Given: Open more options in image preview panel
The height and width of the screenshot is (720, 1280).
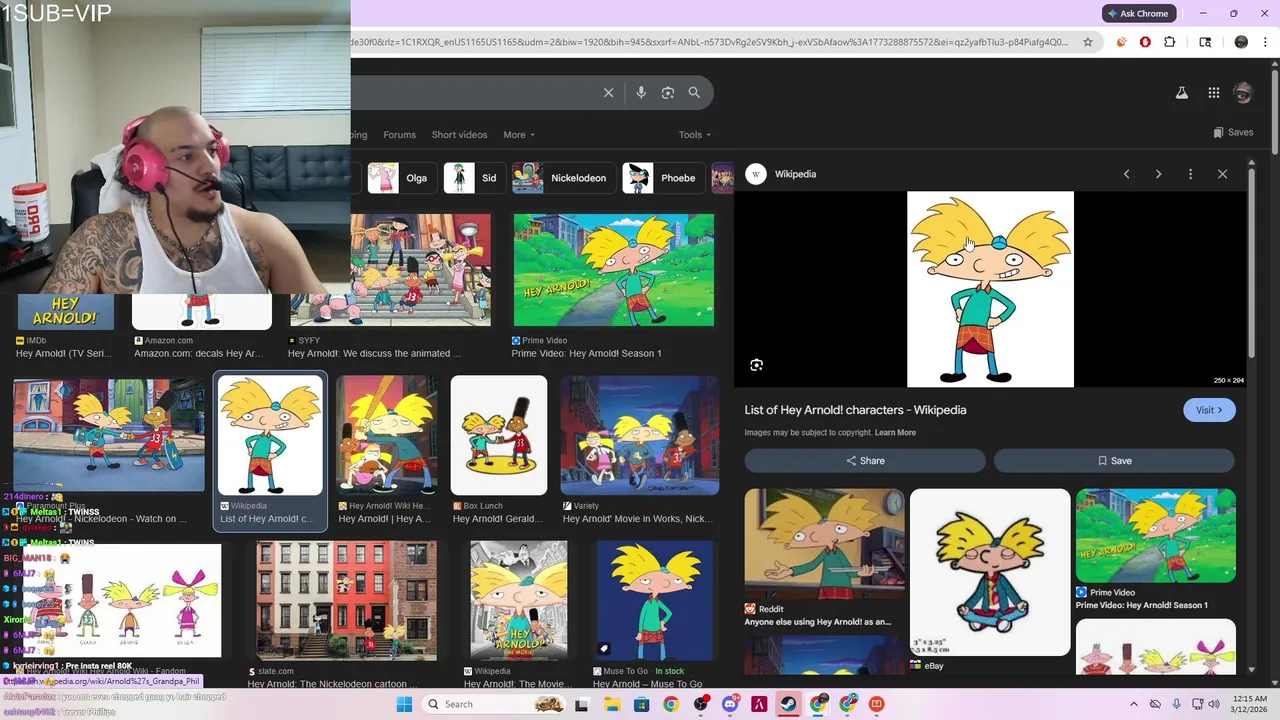Looking at the screenshot, I should coord(1190,174).
